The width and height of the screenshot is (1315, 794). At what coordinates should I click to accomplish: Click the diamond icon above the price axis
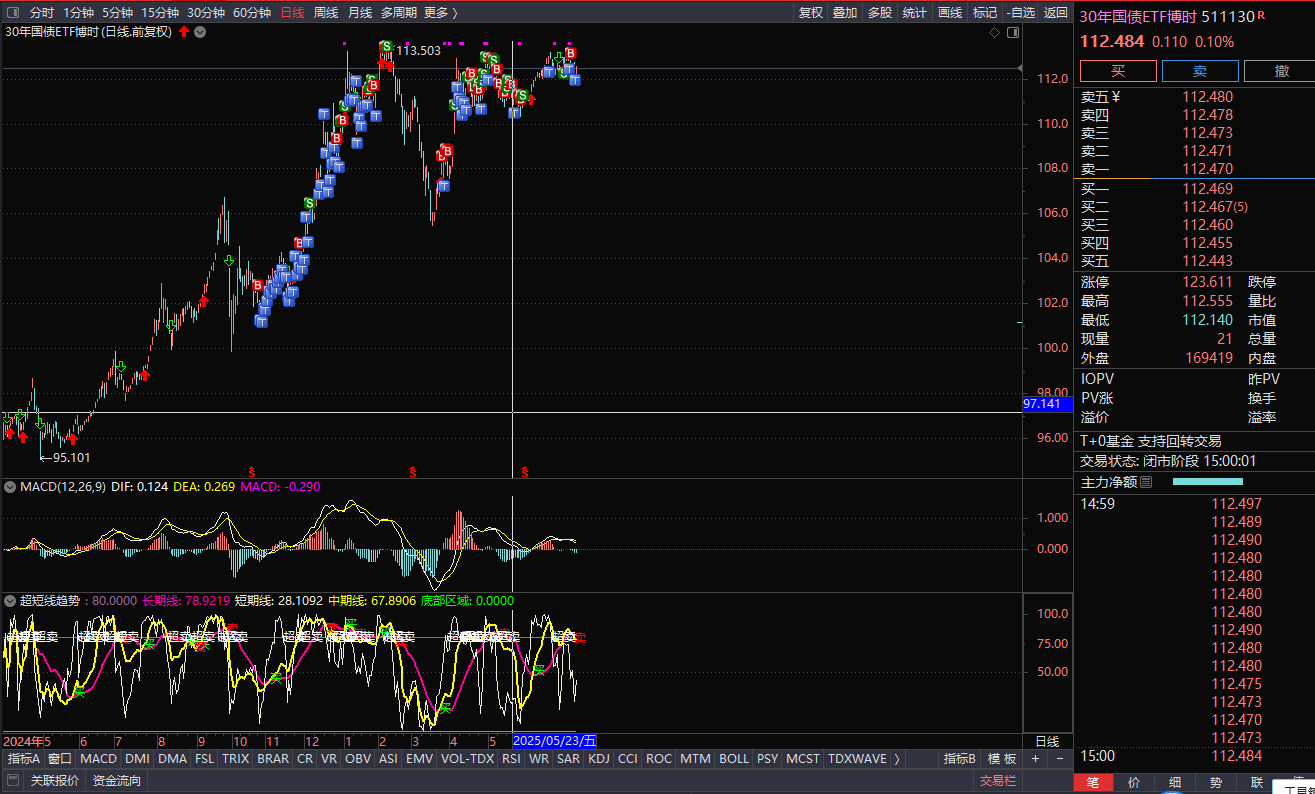[994, 32]
